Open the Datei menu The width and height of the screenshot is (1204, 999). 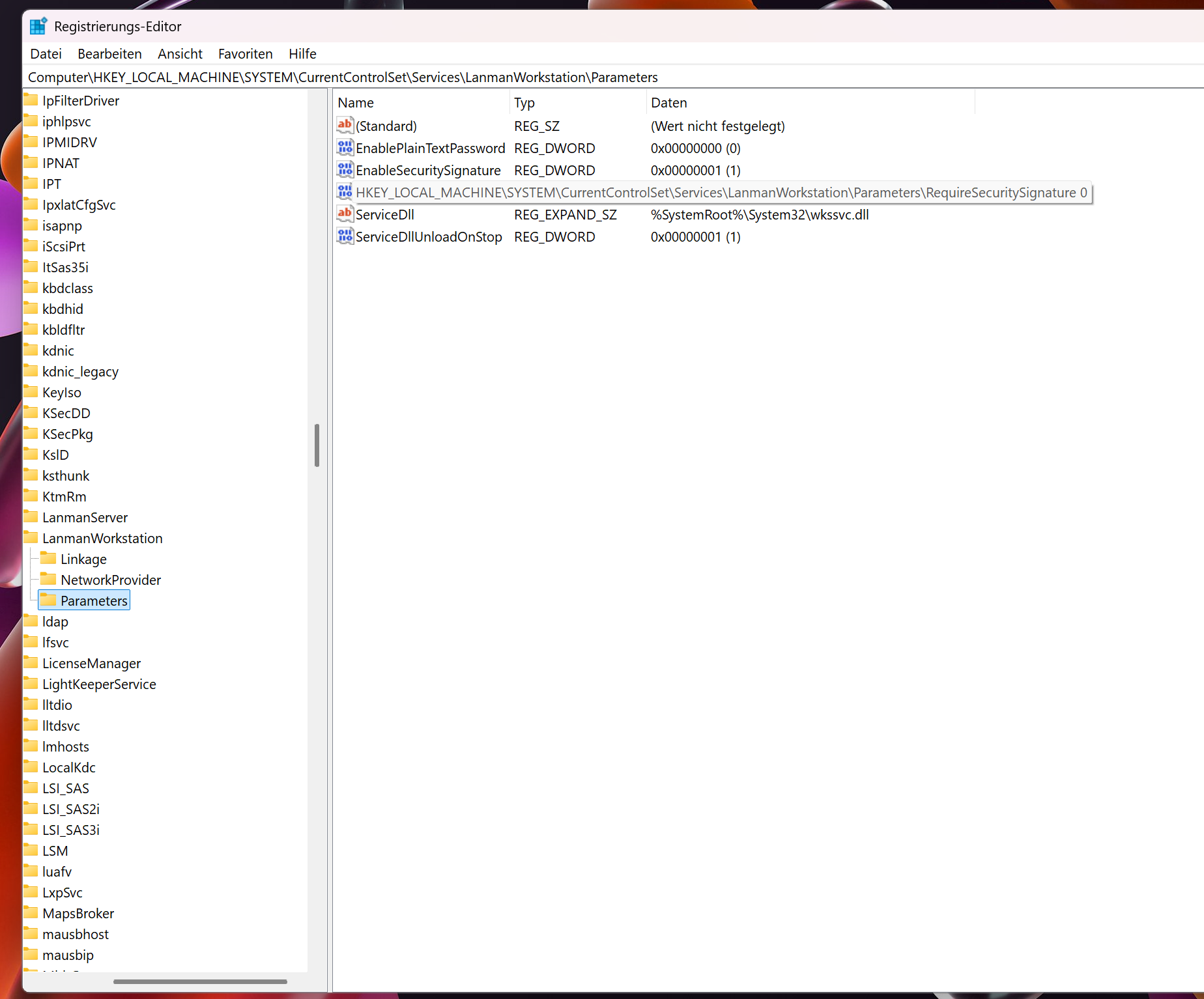click(46, 53)
